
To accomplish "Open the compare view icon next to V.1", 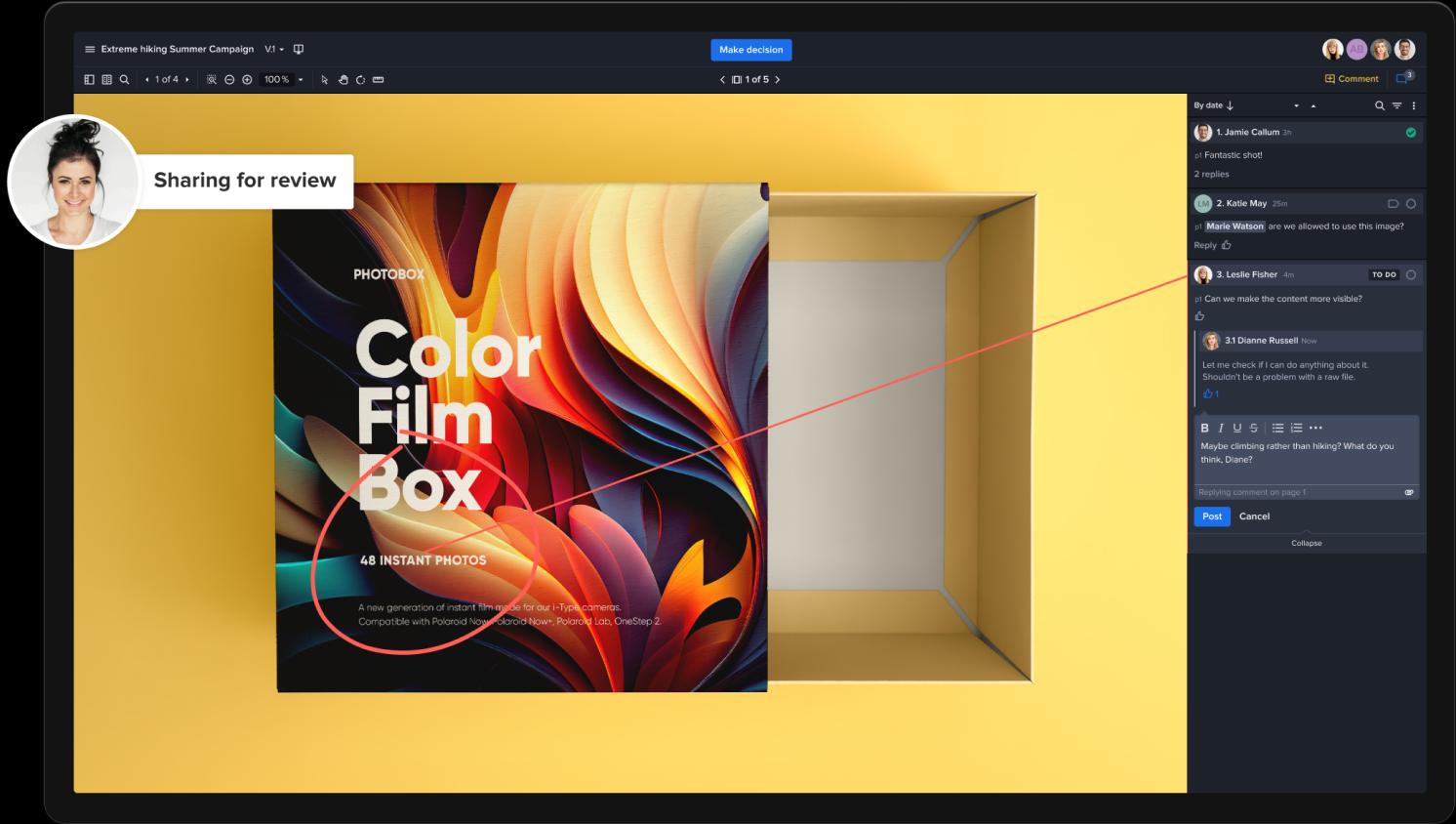I will (x=299, y=50).
